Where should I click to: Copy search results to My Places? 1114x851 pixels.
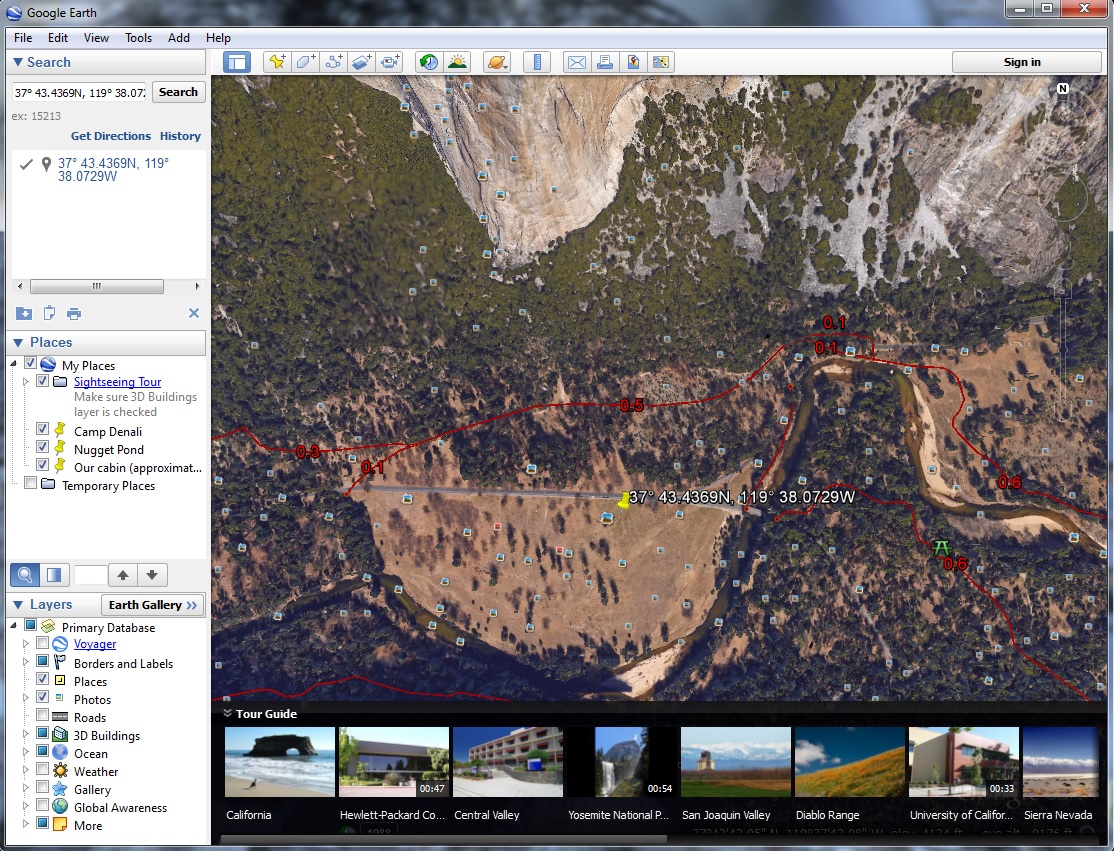pos(23,313)
